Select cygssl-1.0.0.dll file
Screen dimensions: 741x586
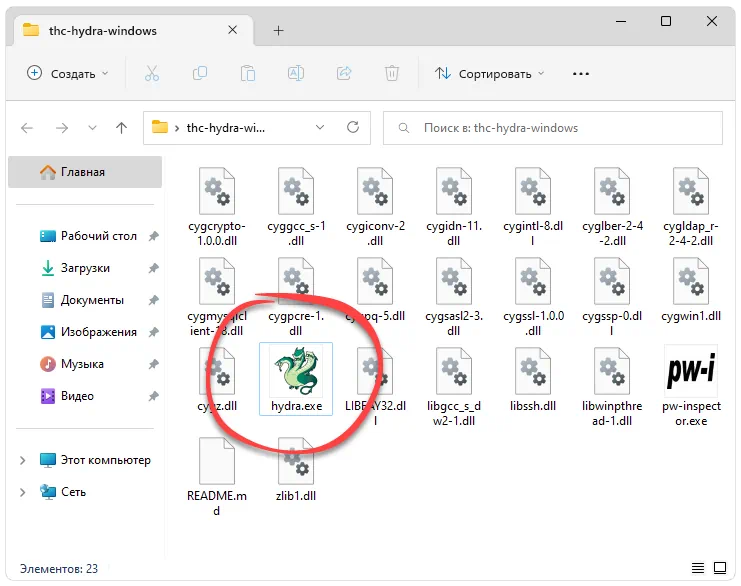tap(533, 297)
